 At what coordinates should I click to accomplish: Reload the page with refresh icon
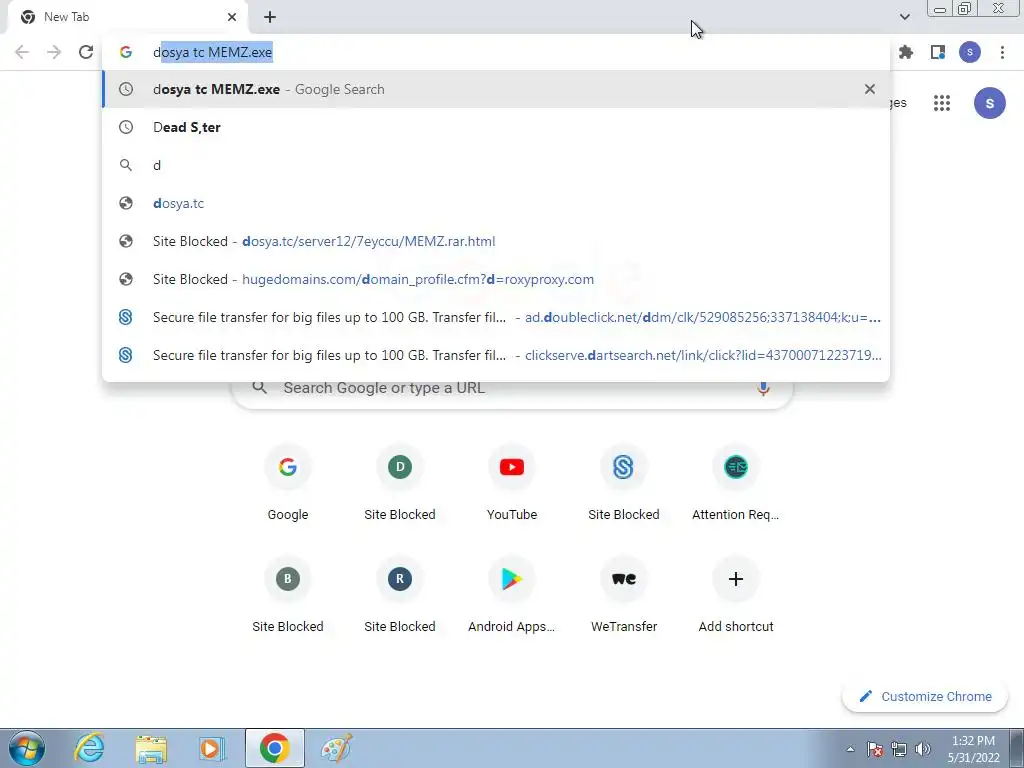point(86,52)
